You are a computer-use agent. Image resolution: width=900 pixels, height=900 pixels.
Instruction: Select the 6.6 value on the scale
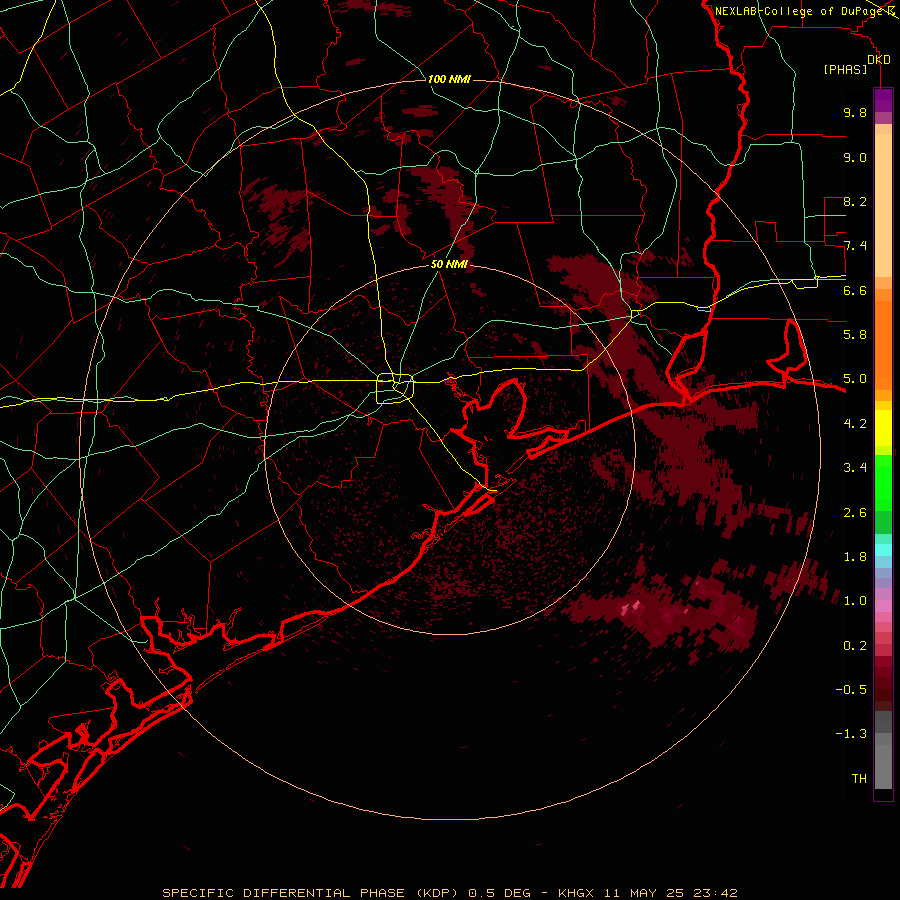(855, 290)
